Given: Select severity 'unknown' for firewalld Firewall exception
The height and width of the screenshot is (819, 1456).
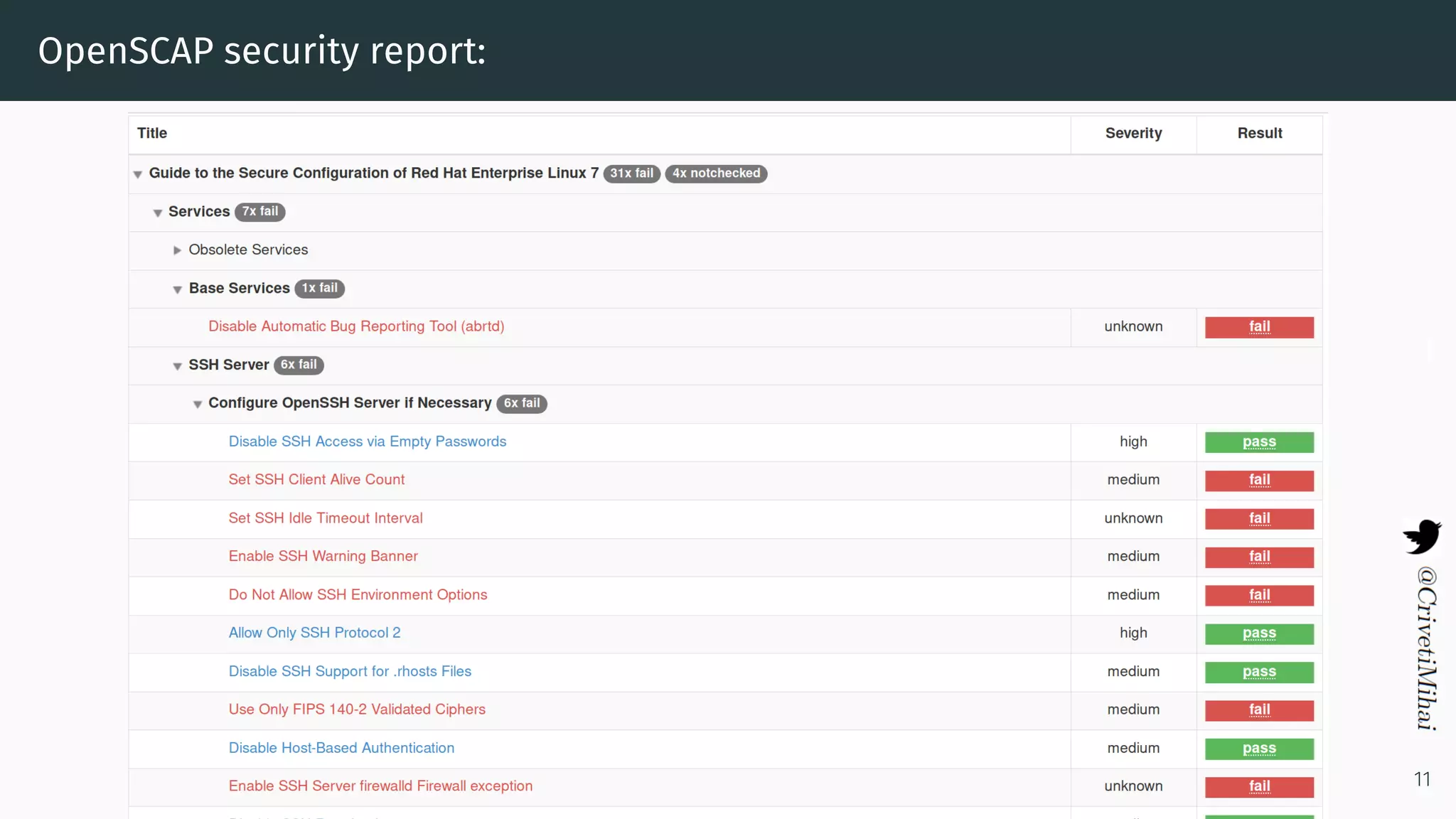Looking at the screenshot, I should coord(1133,786).
